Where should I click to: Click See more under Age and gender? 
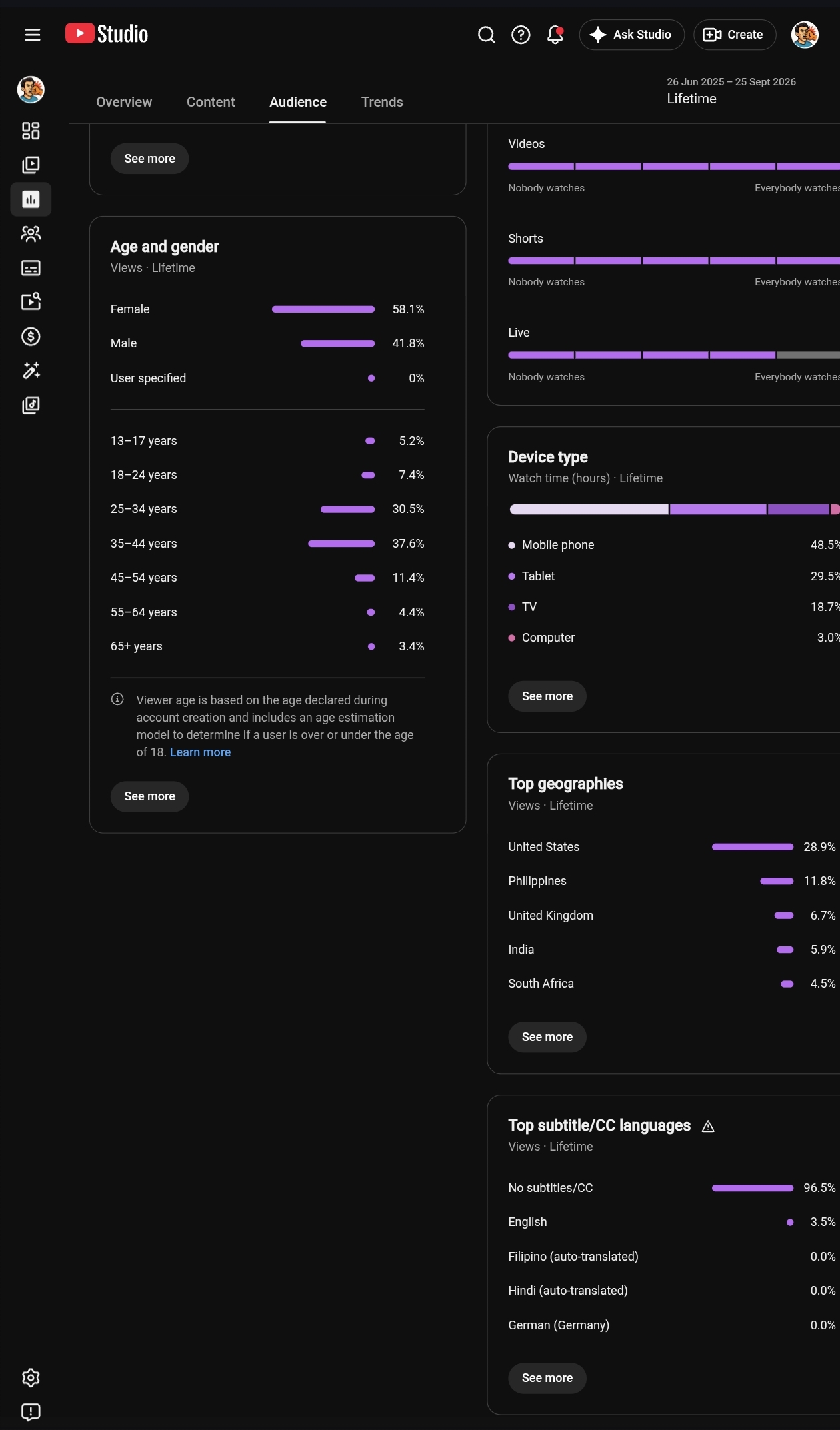tap(149, 796)
